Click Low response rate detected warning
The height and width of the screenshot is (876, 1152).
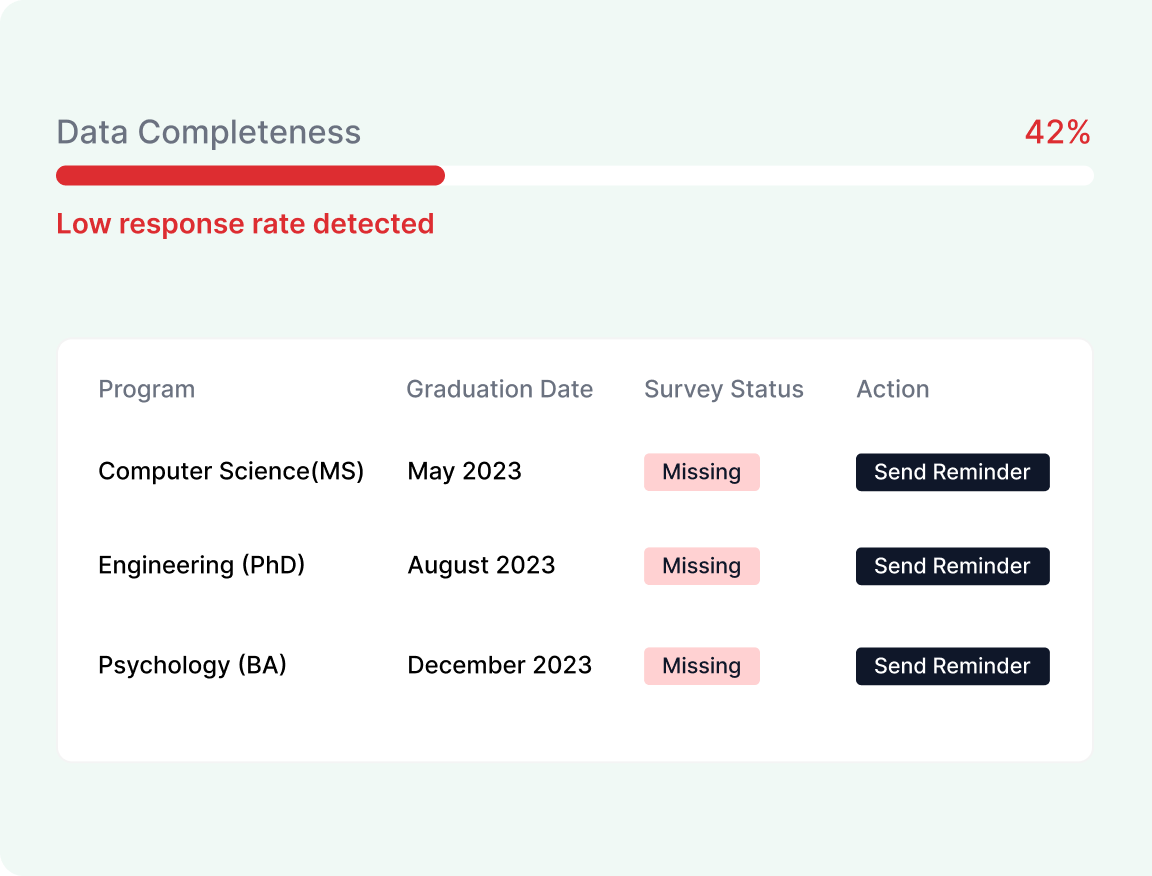245,223
